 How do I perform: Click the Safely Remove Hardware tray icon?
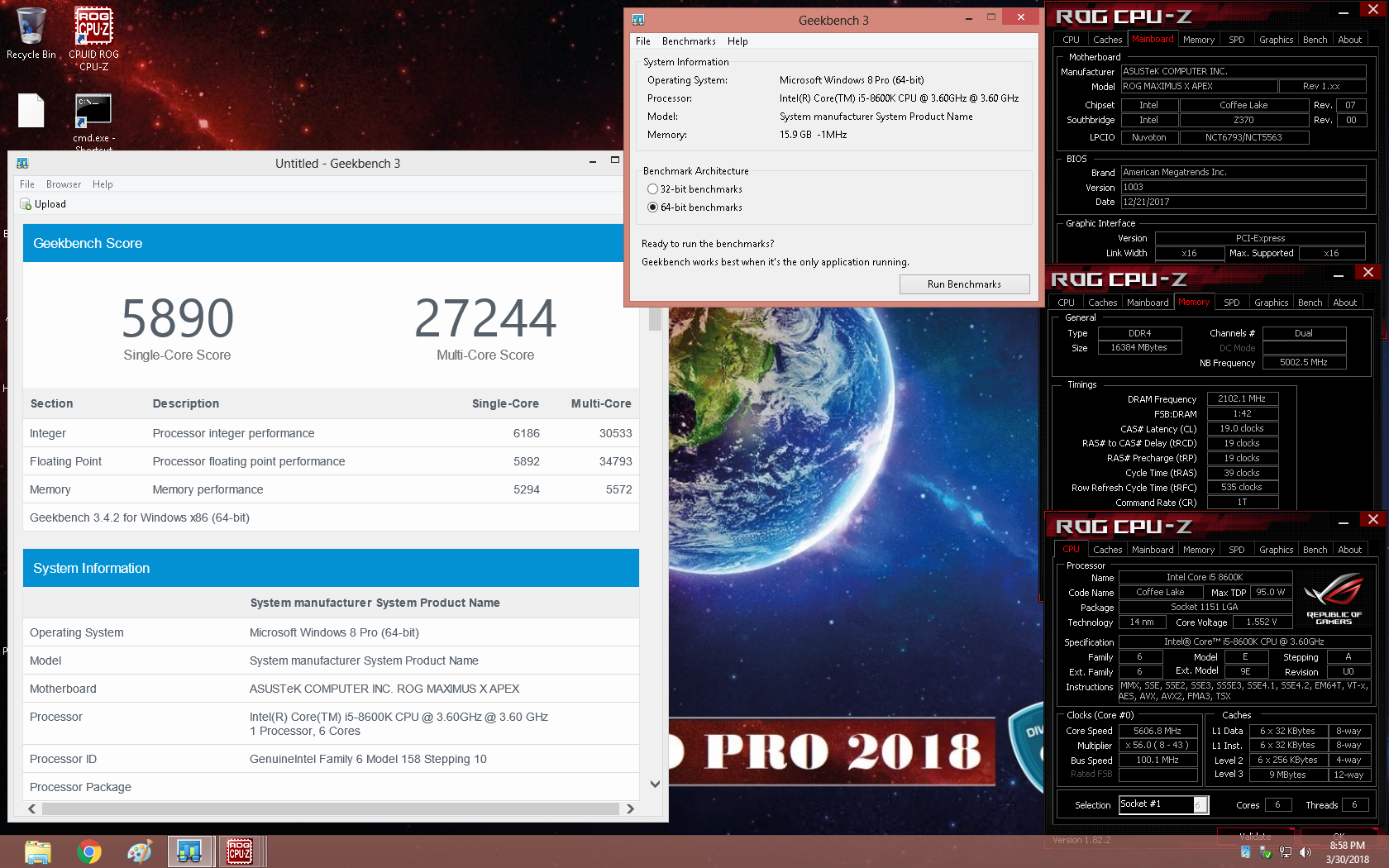pyautogui.click(x=1265, y=853)
